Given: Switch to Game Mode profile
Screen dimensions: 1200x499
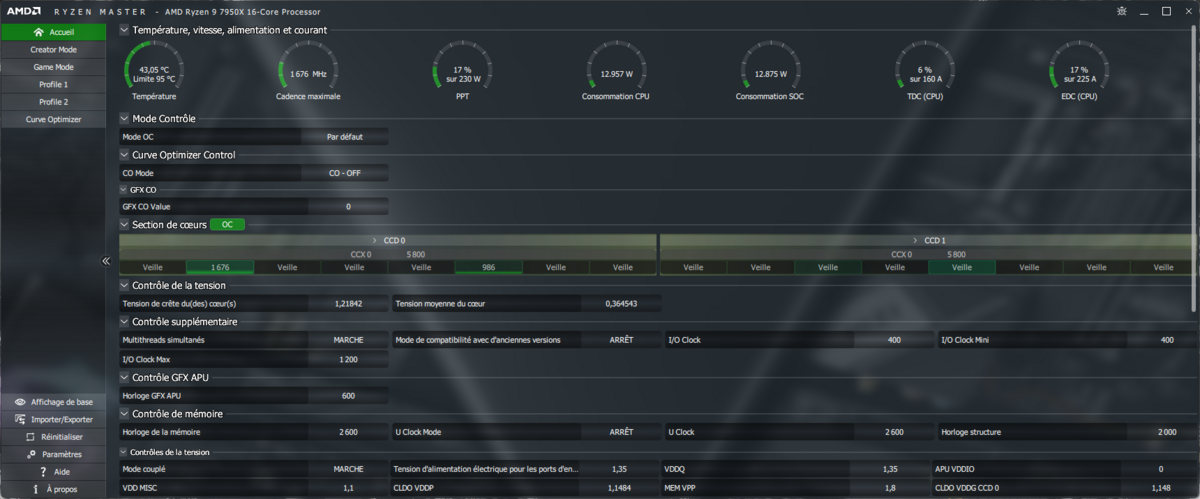Looking at the screenshot, I should click(x=52, y=67).
